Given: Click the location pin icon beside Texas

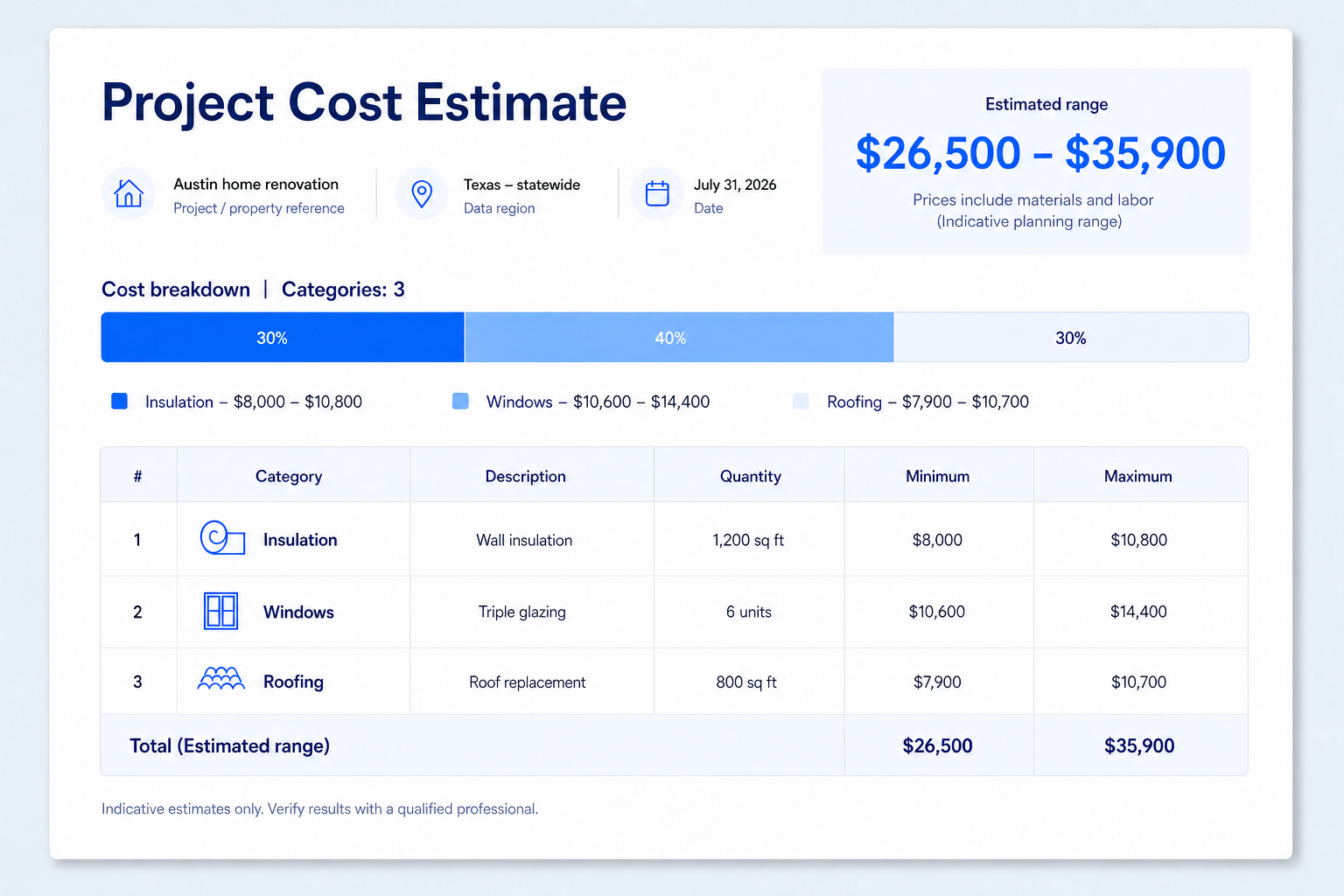Looking at the screenshot, I should click(422, 193).
